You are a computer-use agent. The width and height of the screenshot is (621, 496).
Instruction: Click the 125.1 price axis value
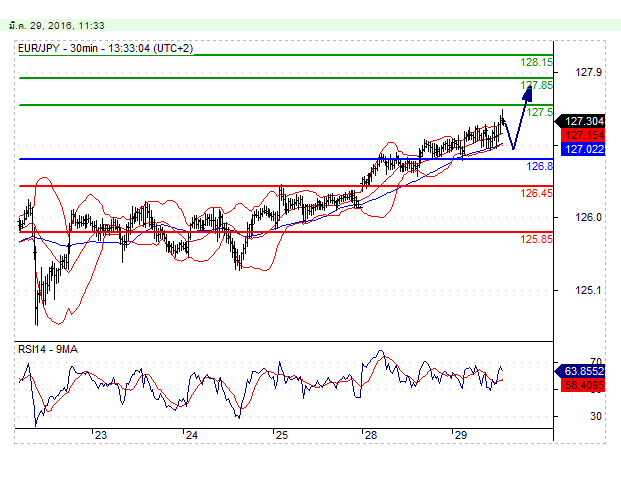(x=588, y=290)
